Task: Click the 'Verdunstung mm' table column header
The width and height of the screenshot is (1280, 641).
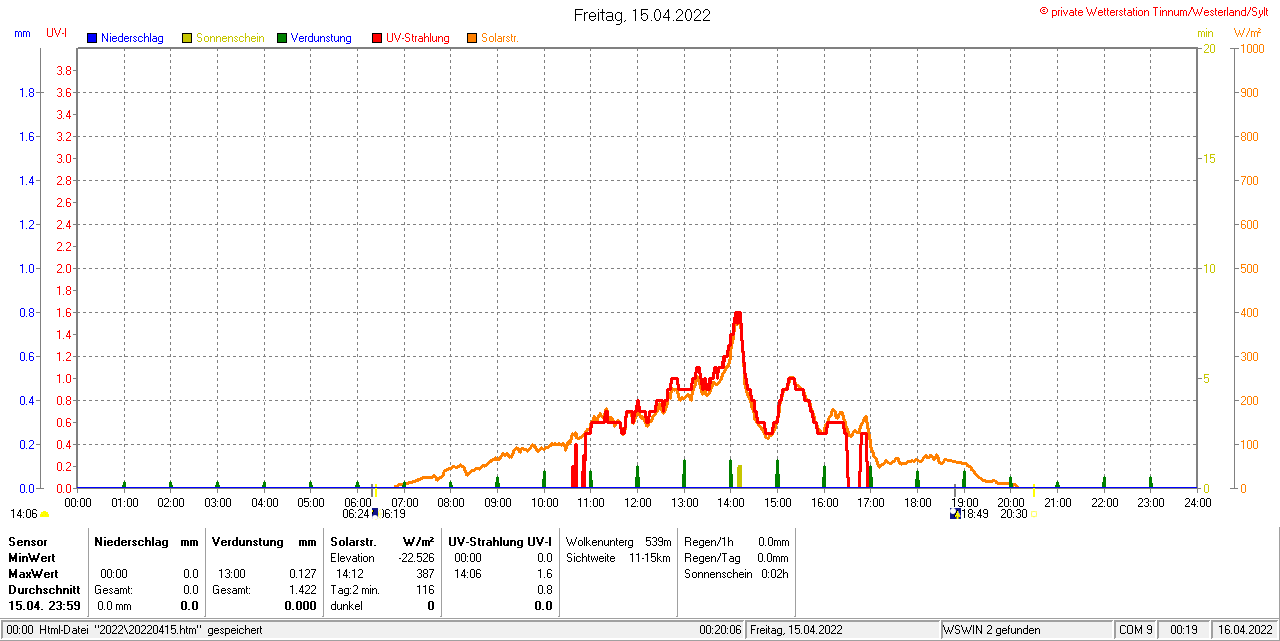Action: [264, 541]
